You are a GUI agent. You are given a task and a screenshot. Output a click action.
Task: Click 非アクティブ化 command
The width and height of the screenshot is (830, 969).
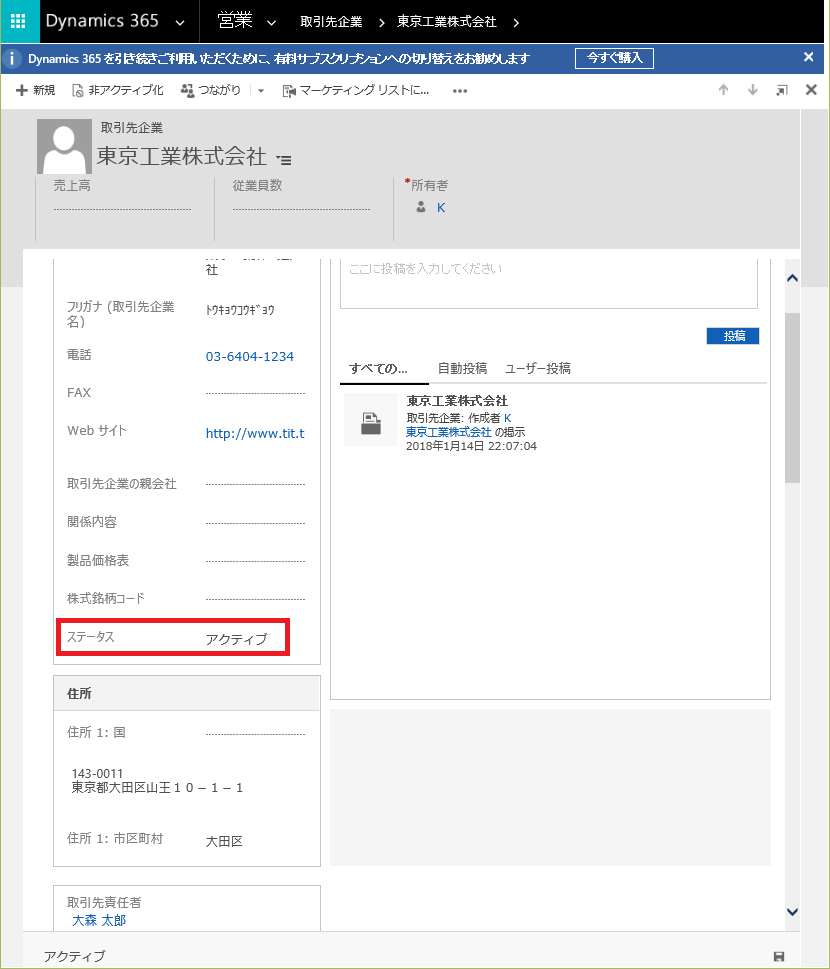118,90
